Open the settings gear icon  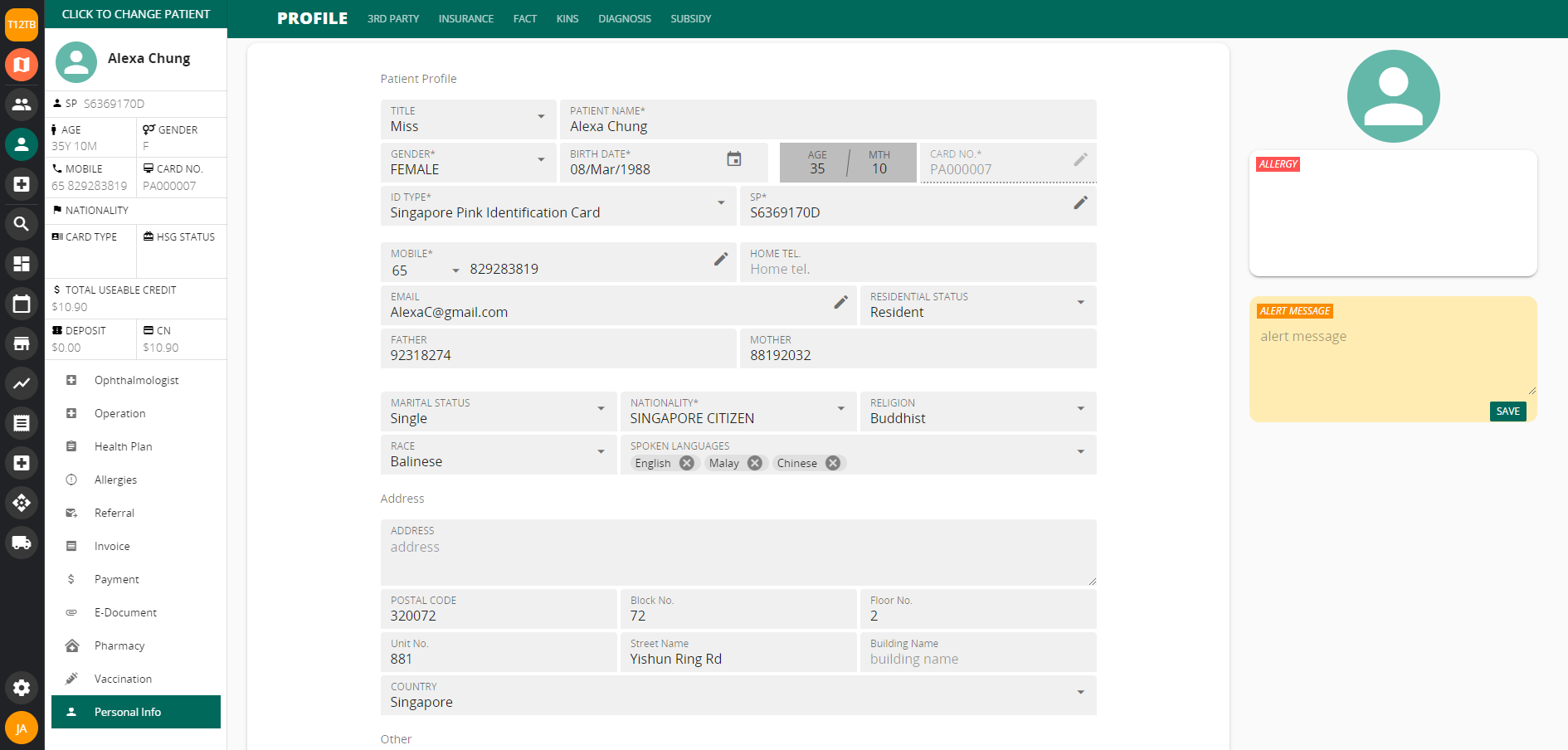(22, 688)
